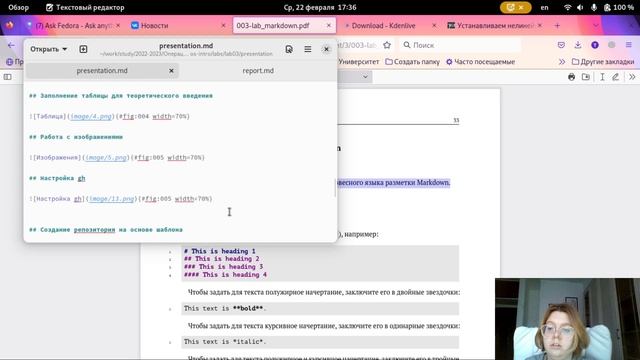The image size is (640, 360).
Task: Open Wi-Fi network status icon
Action: 567,7
